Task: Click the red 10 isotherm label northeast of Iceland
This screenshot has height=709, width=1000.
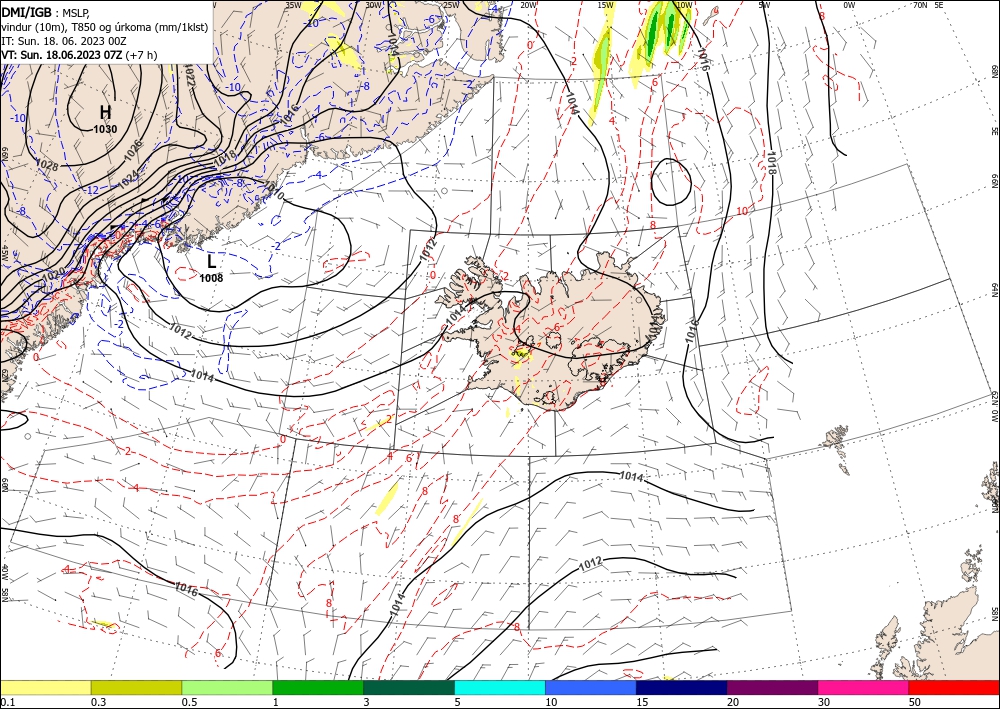Action: coord(742,211)
